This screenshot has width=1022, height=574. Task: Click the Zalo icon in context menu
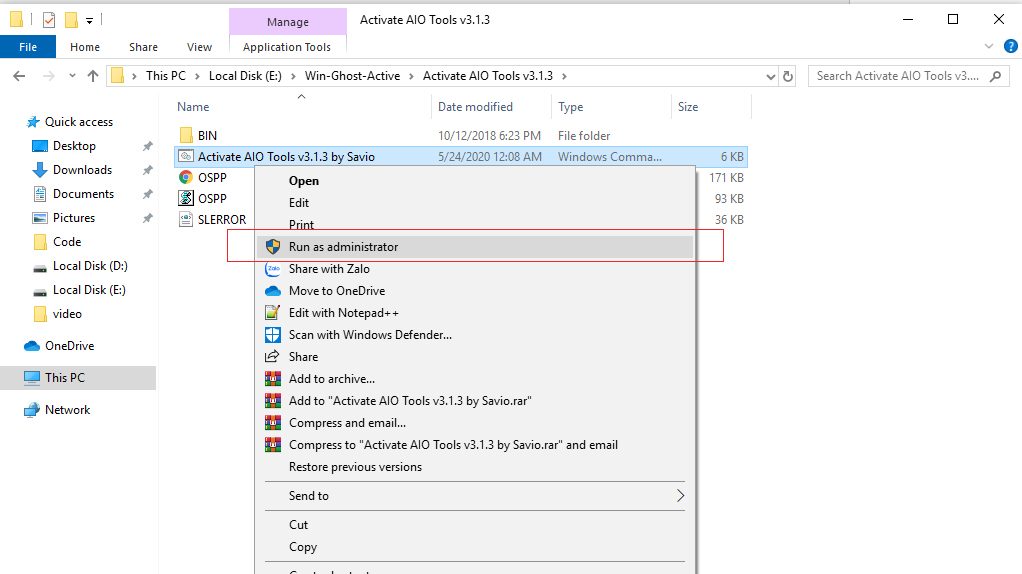272,269
